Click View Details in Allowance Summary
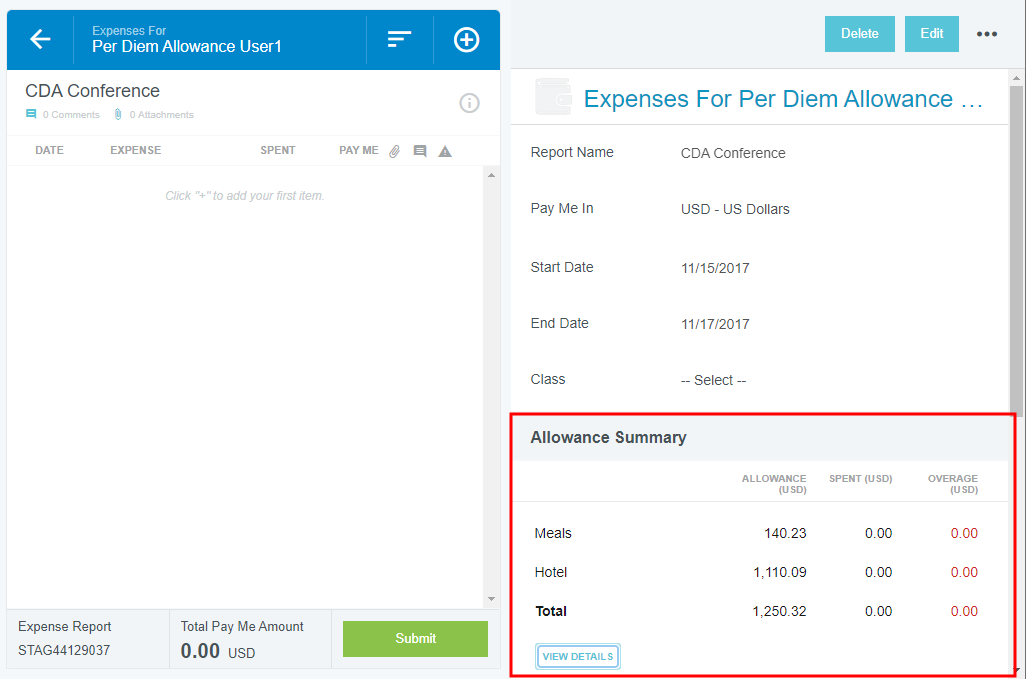 point(578,656)
